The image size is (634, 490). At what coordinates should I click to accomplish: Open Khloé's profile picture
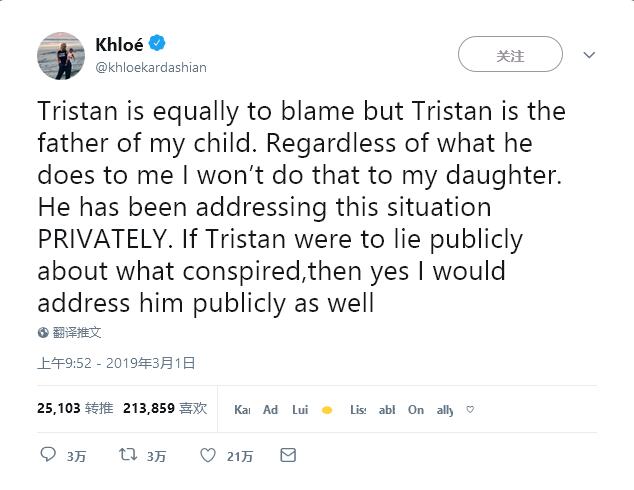click(59, 55)
